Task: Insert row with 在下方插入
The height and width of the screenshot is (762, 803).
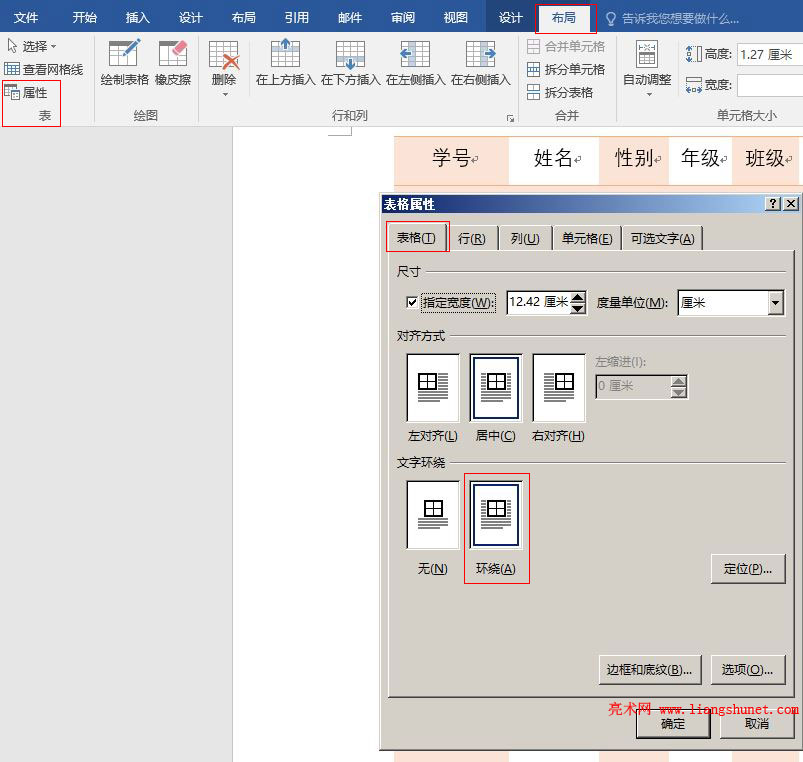Action: [350, 62]
